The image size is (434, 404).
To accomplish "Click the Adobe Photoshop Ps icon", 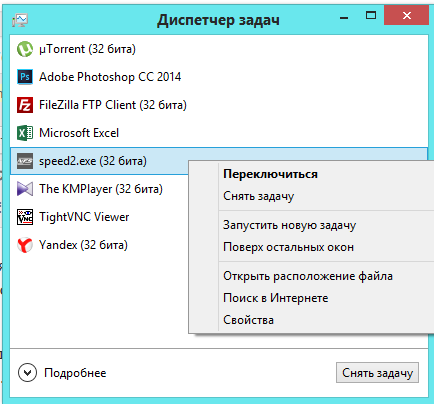I will (25, 77).
